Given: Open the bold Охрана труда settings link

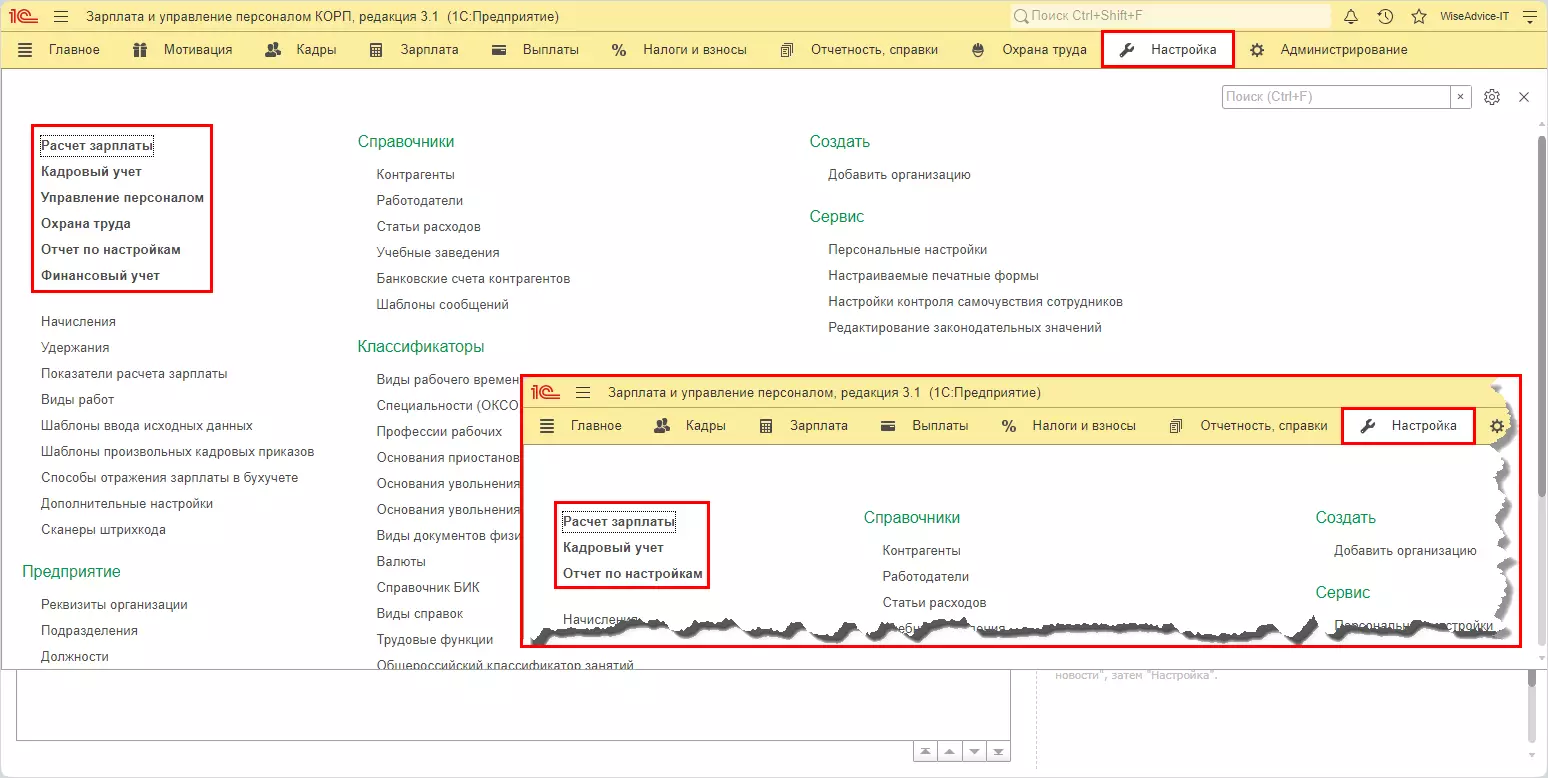Looking at the screenshot, I should pos(86,224).
